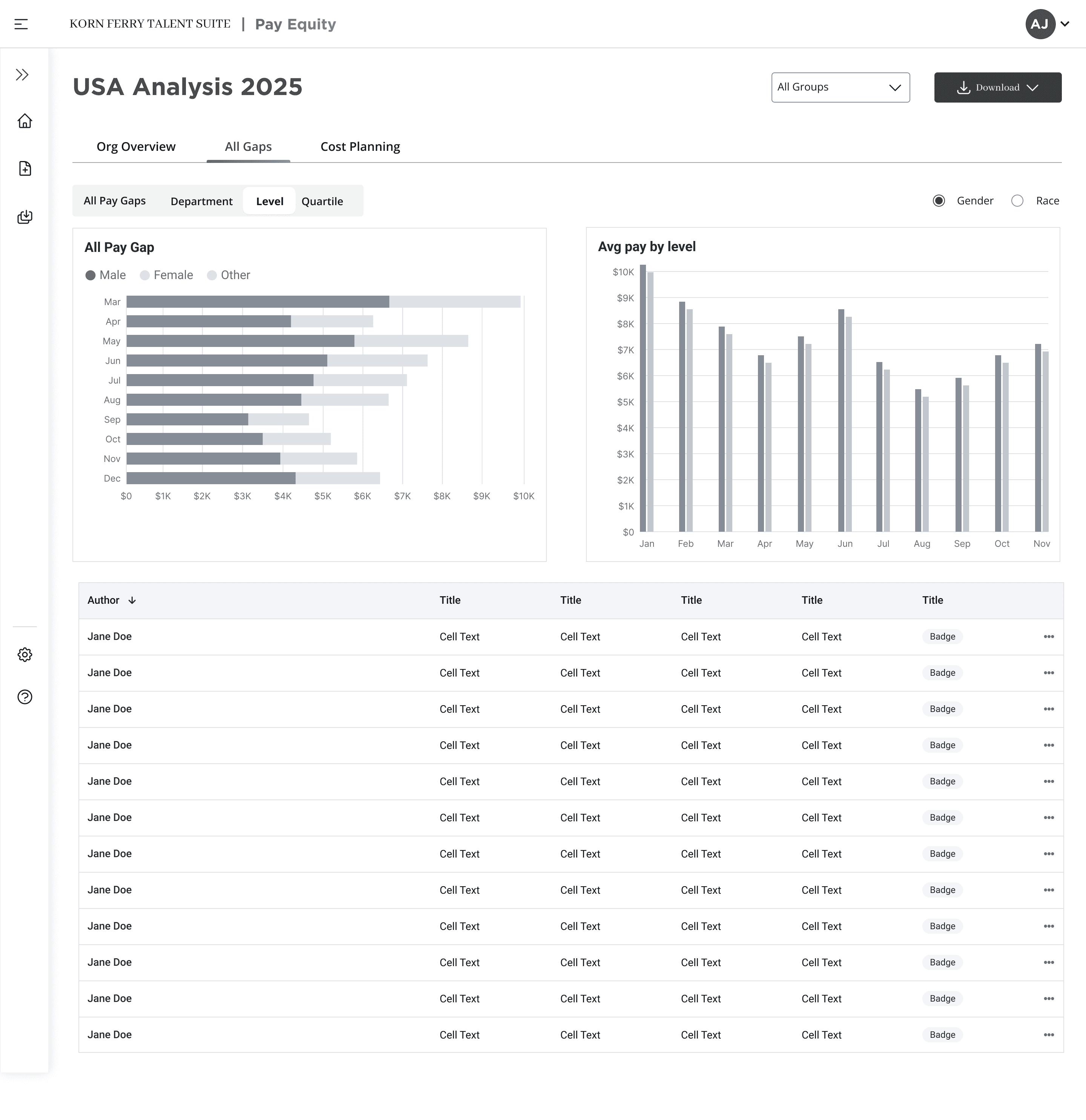Toggle Female legend series

click(x=166, y=275)
